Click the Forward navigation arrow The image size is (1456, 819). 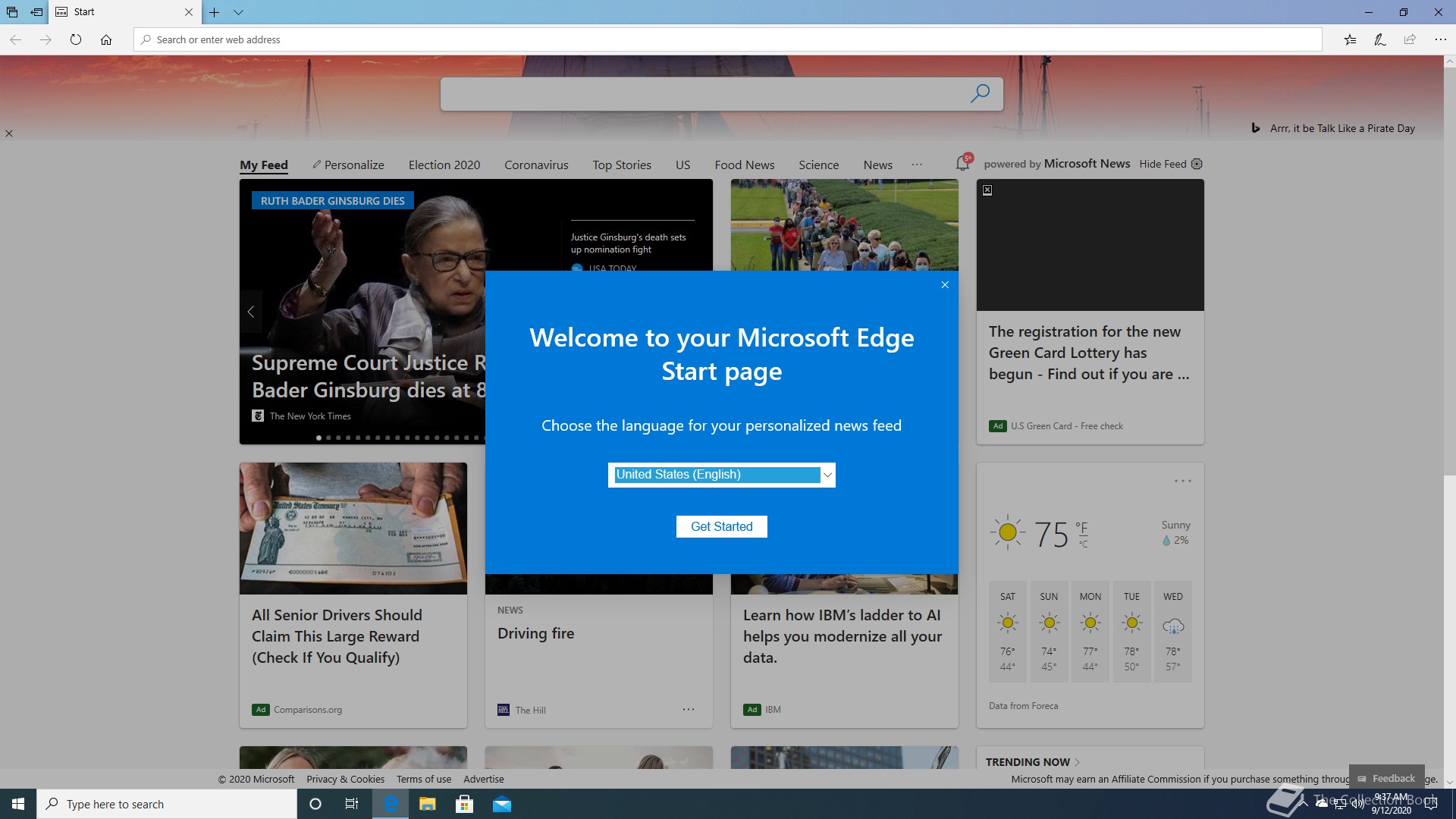[45, 39]
